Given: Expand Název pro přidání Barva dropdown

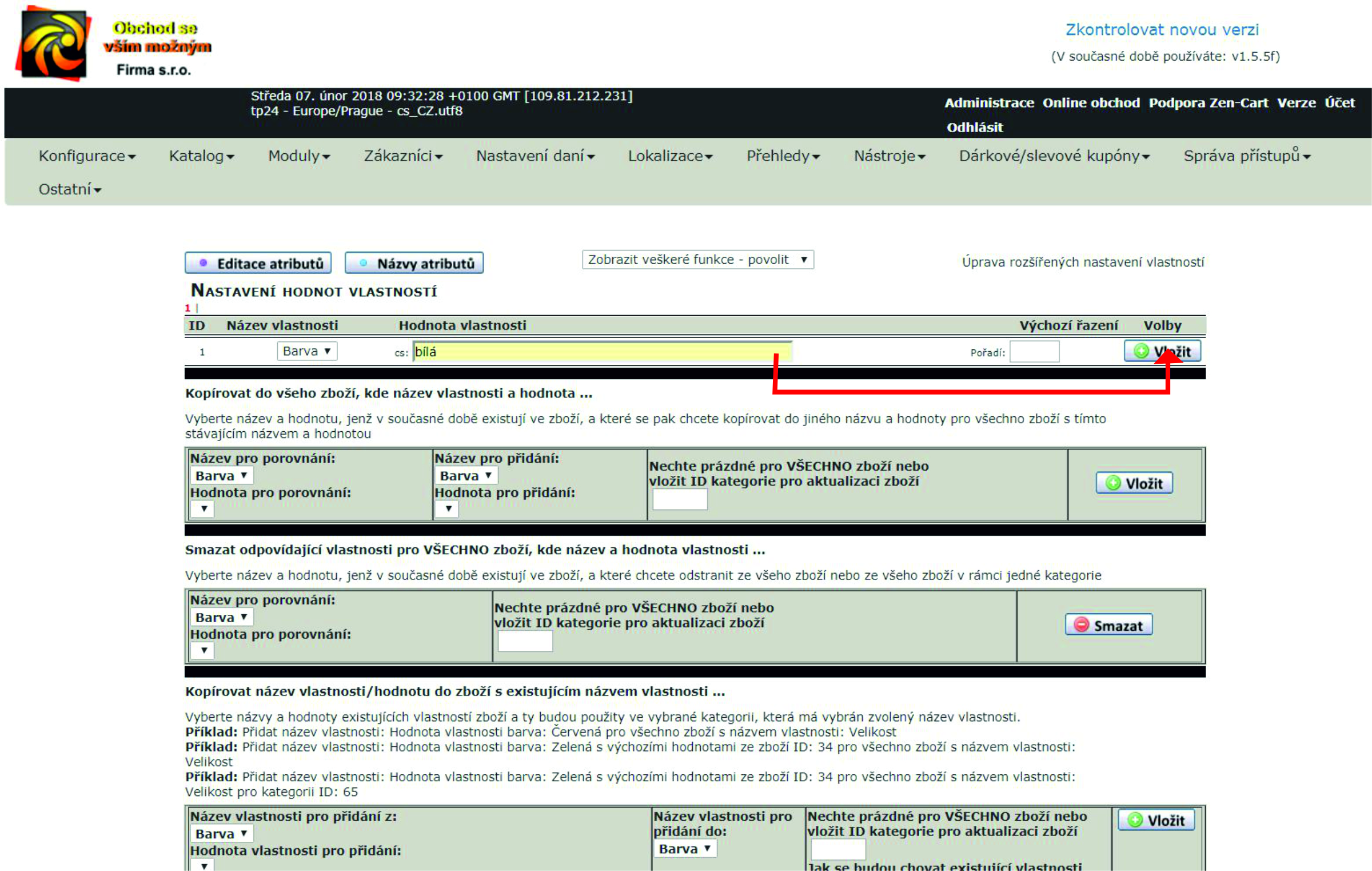Looking at the screenshot, I should point(465,476).
